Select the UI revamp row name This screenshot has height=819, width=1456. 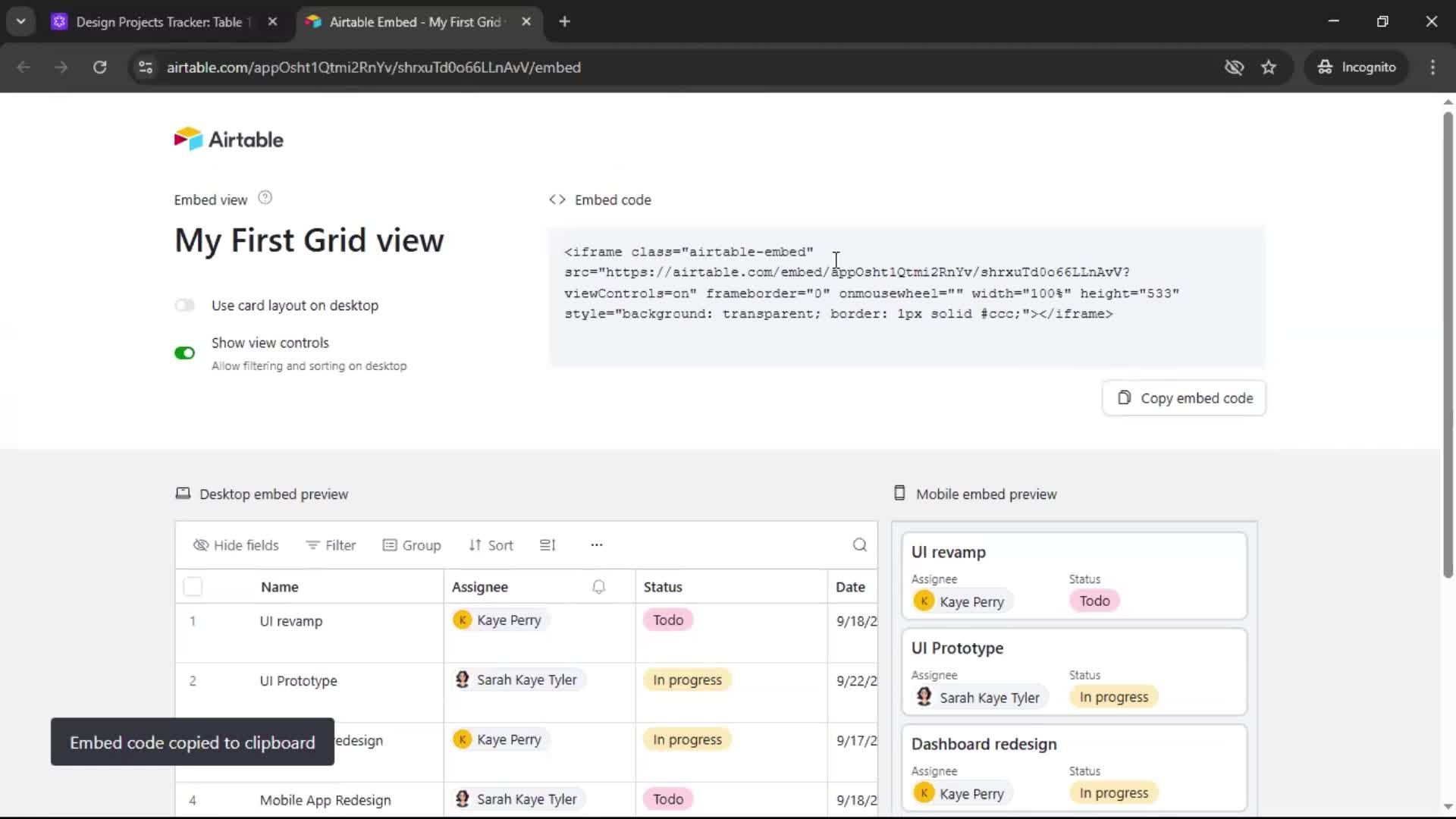(291, 621)
